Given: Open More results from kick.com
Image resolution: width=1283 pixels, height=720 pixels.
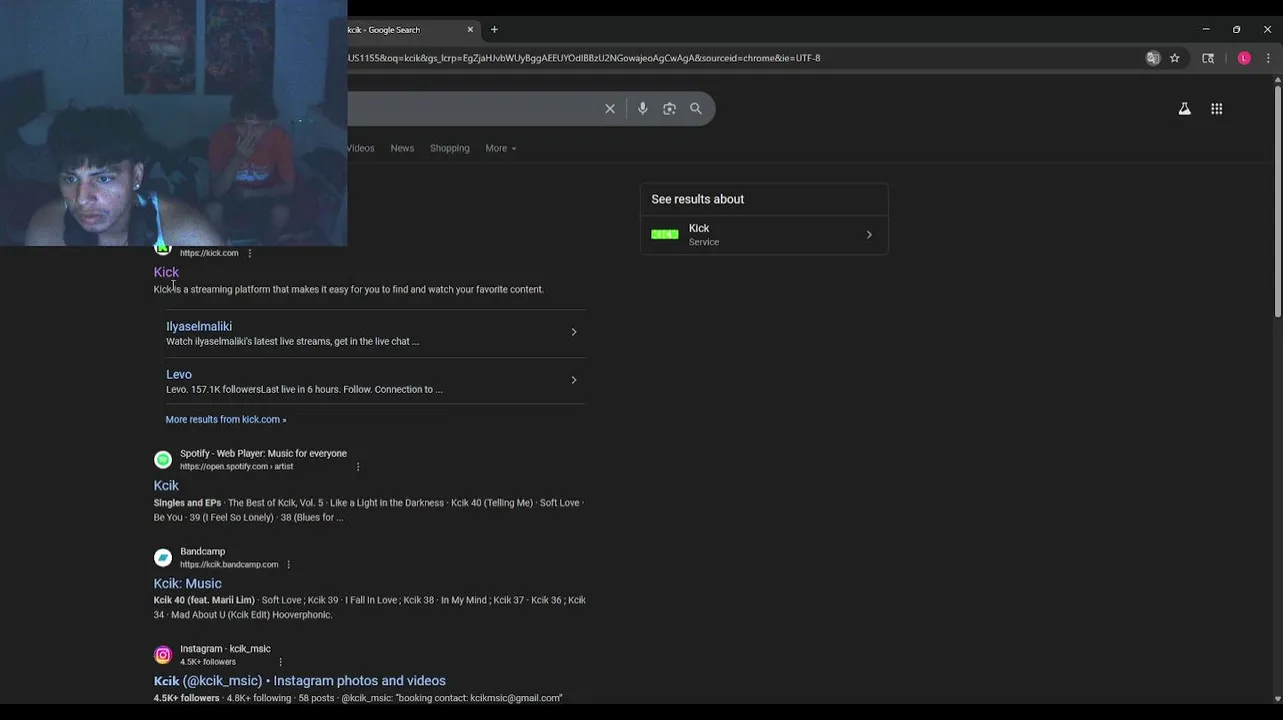Looking at the screenshot, I should coord(226,420).
